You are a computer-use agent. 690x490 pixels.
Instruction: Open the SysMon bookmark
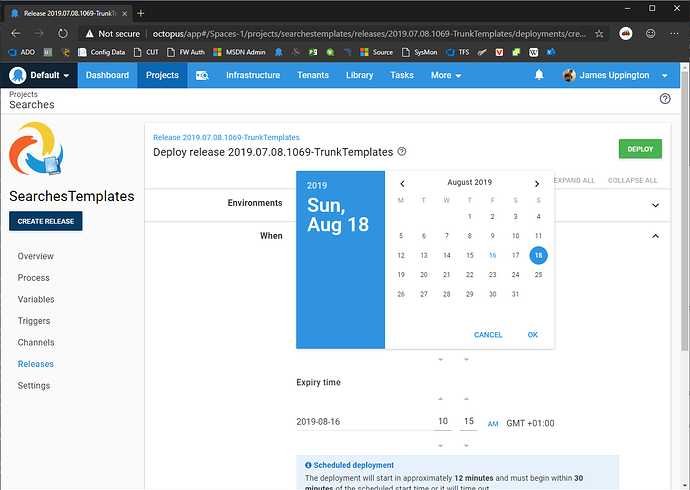point(419,52)
